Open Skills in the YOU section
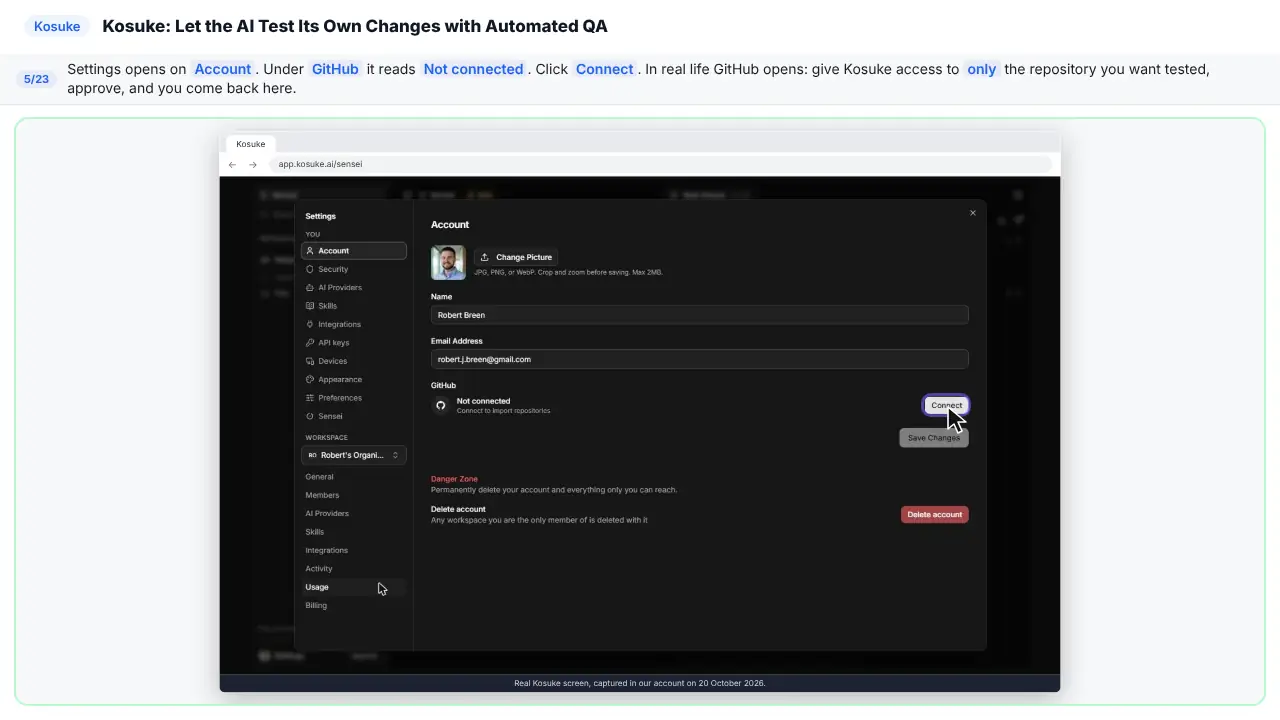 click(x=354, y=306)
